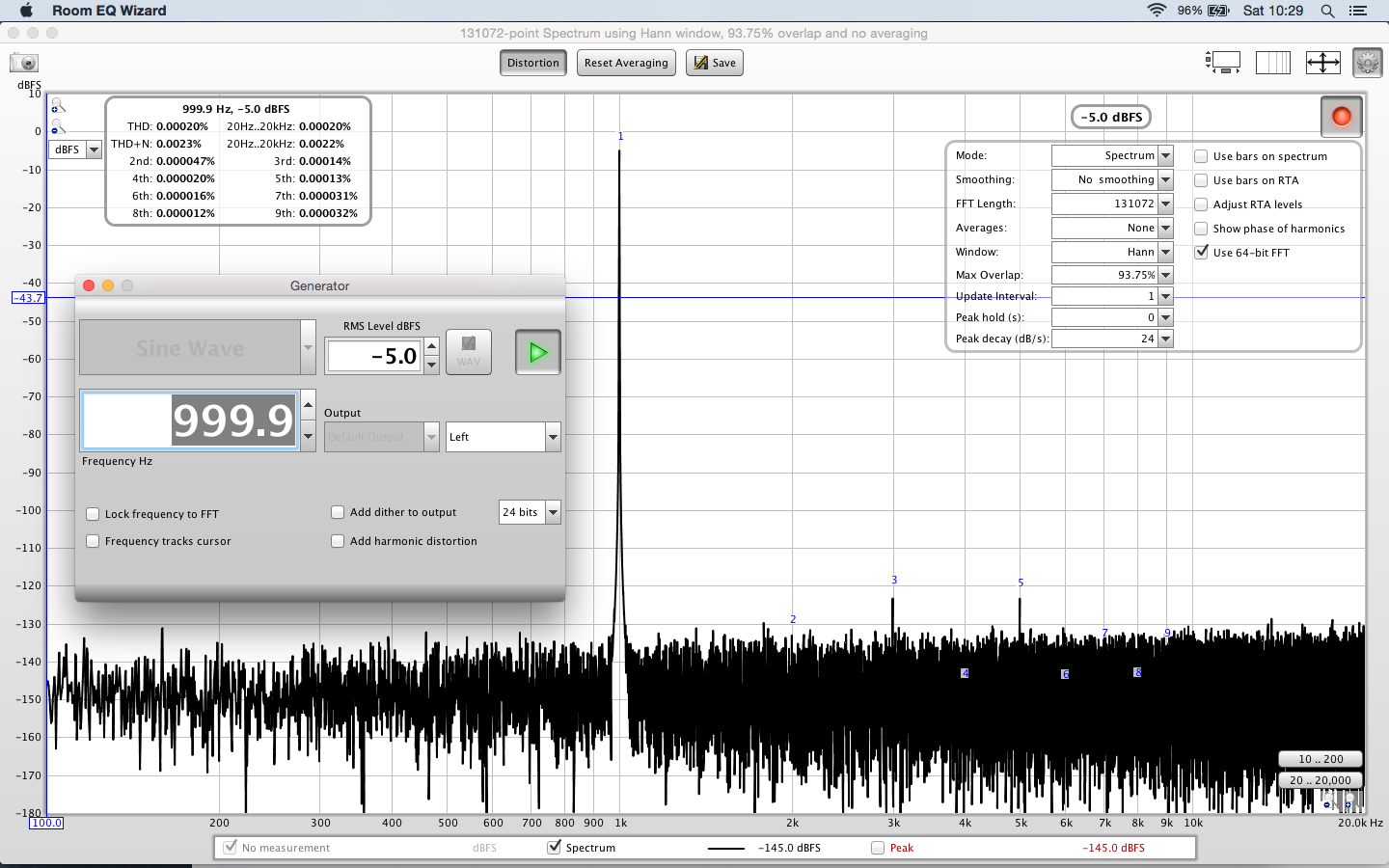The image size is (1389, 868).
Task: Click the RMS Level -5.0 field
Action: (374, 356)
